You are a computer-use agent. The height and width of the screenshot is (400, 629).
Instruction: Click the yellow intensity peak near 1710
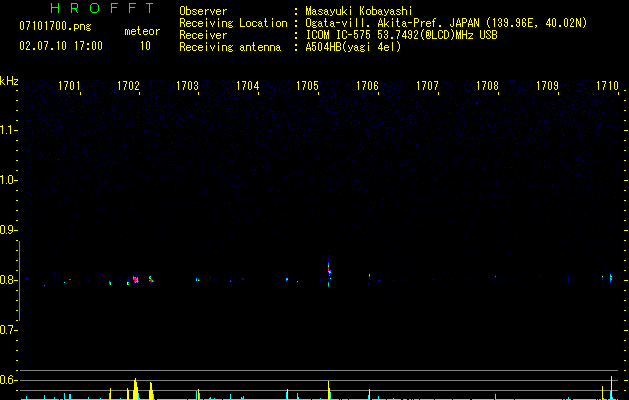(611, 388)
